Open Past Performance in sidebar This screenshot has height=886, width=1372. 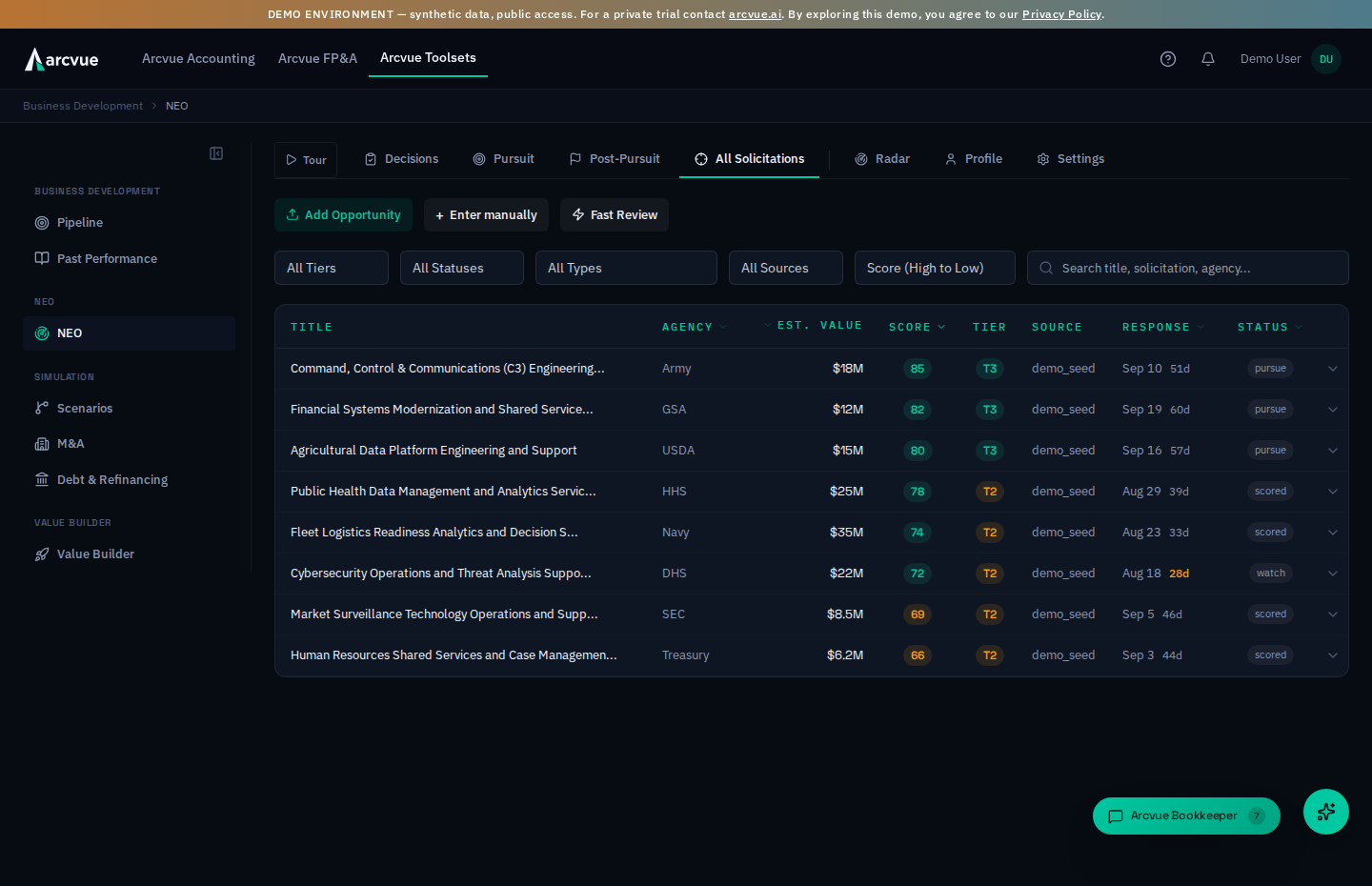[129, 258]
